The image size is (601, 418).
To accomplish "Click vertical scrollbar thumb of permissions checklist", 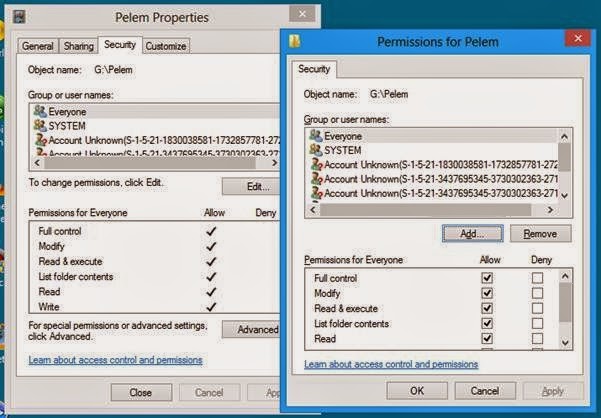I will 565,303.
